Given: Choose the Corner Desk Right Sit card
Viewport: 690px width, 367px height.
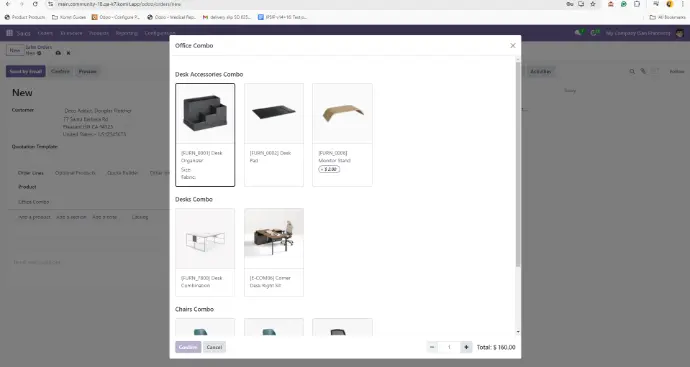Looking at the screenshot, I should (x=274, y=252).
